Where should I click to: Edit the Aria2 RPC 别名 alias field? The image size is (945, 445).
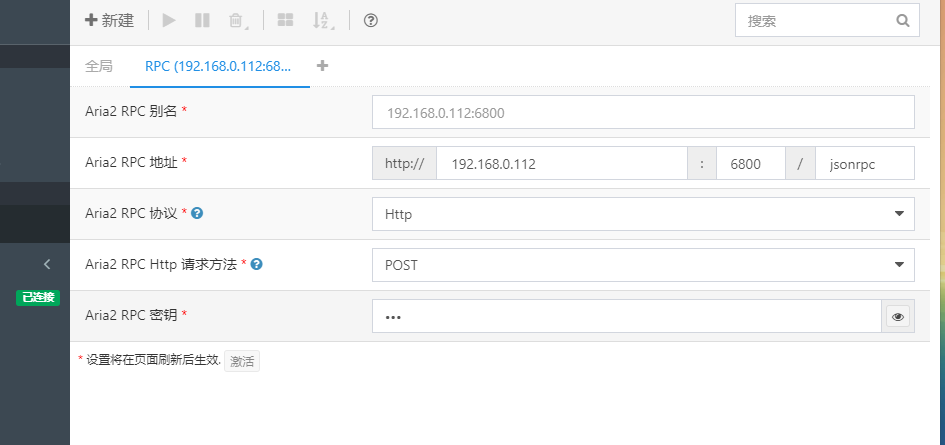tap(643, 112)
